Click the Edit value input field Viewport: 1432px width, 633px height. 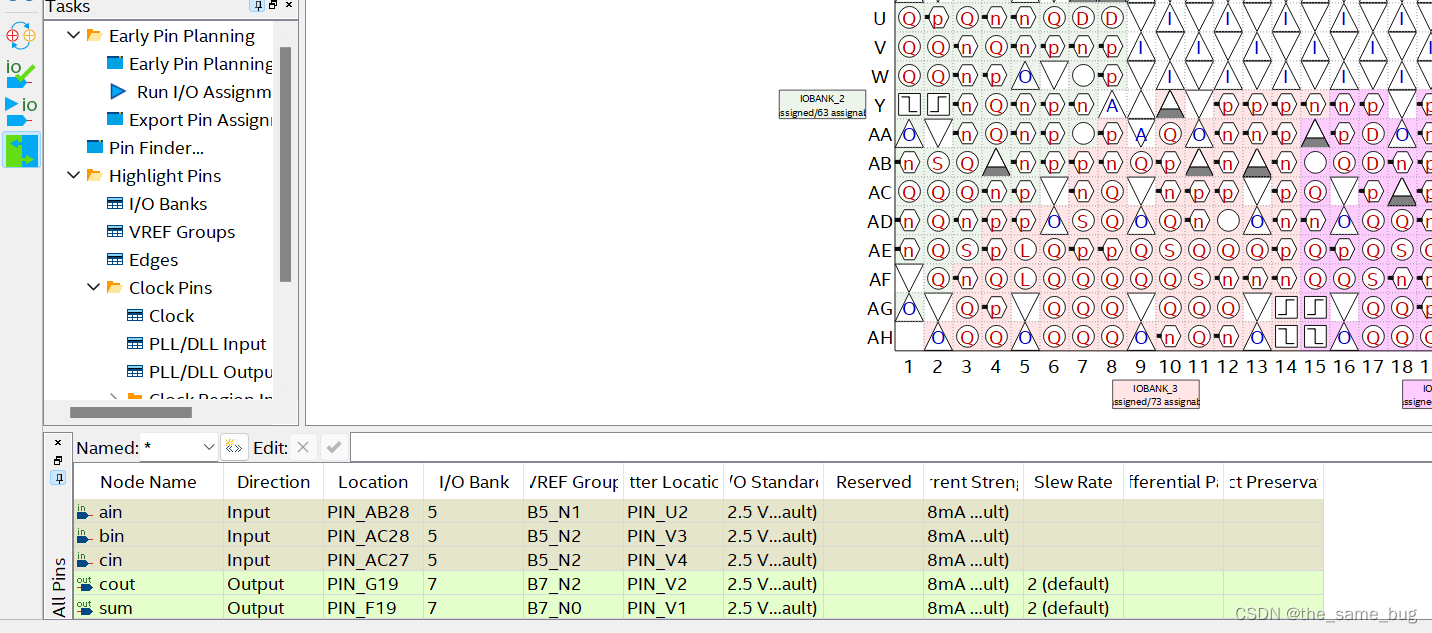pos(890,447)
